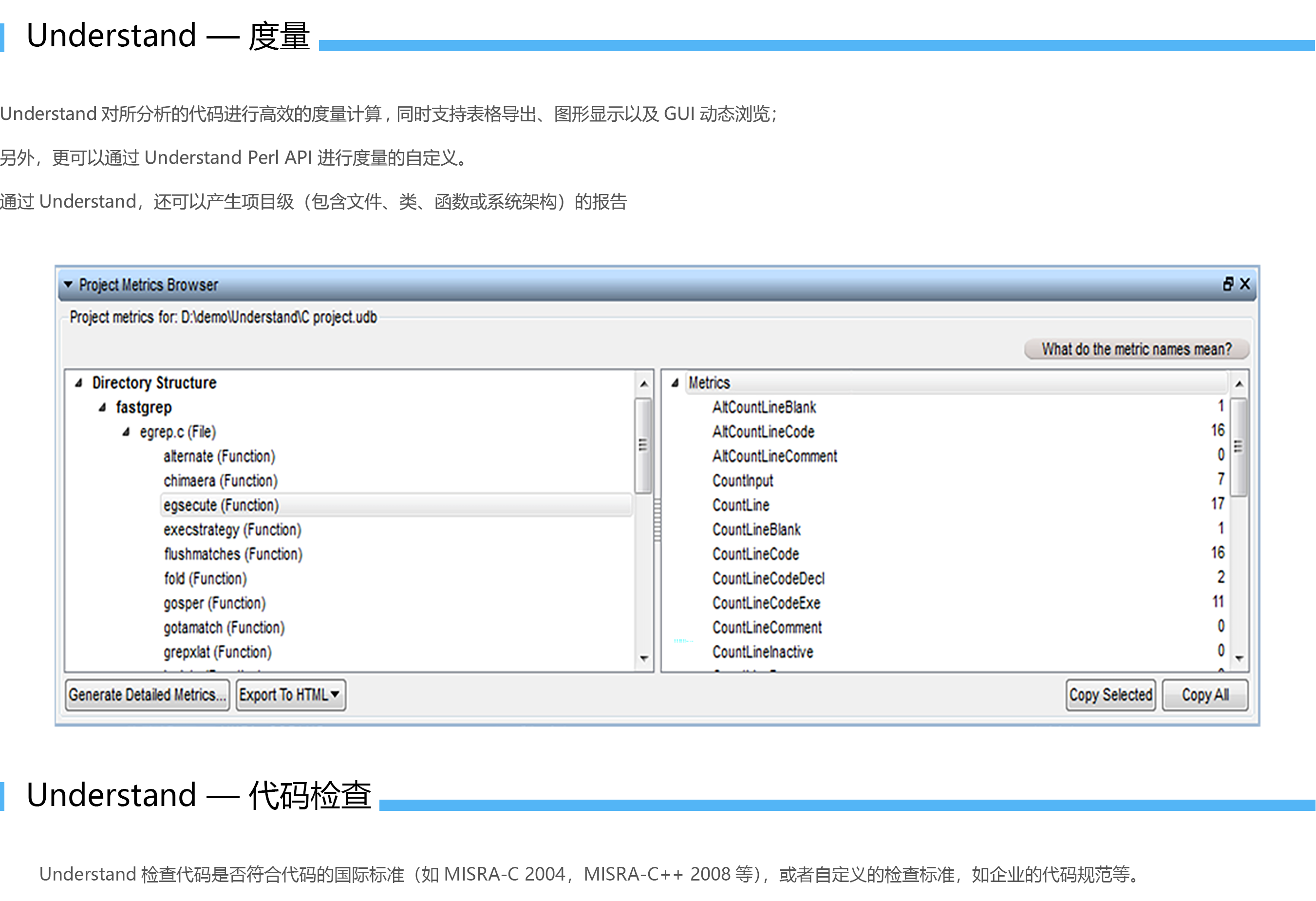
Task: Select the CountLineCode metric row
Action: coord(755,554)
